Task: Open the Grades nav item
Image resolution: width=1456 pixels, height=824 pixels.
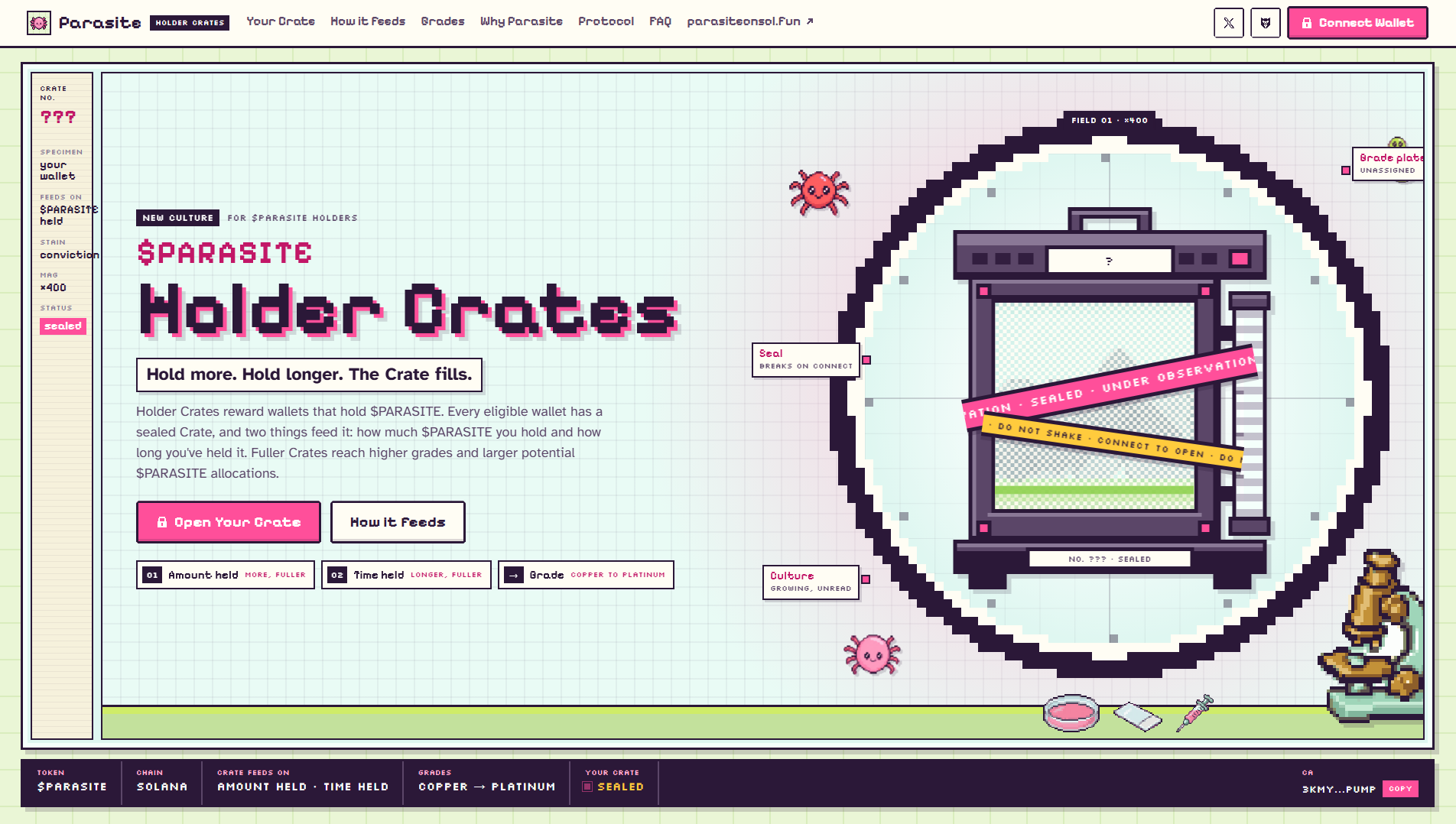Action: click(x=443, y=21)
